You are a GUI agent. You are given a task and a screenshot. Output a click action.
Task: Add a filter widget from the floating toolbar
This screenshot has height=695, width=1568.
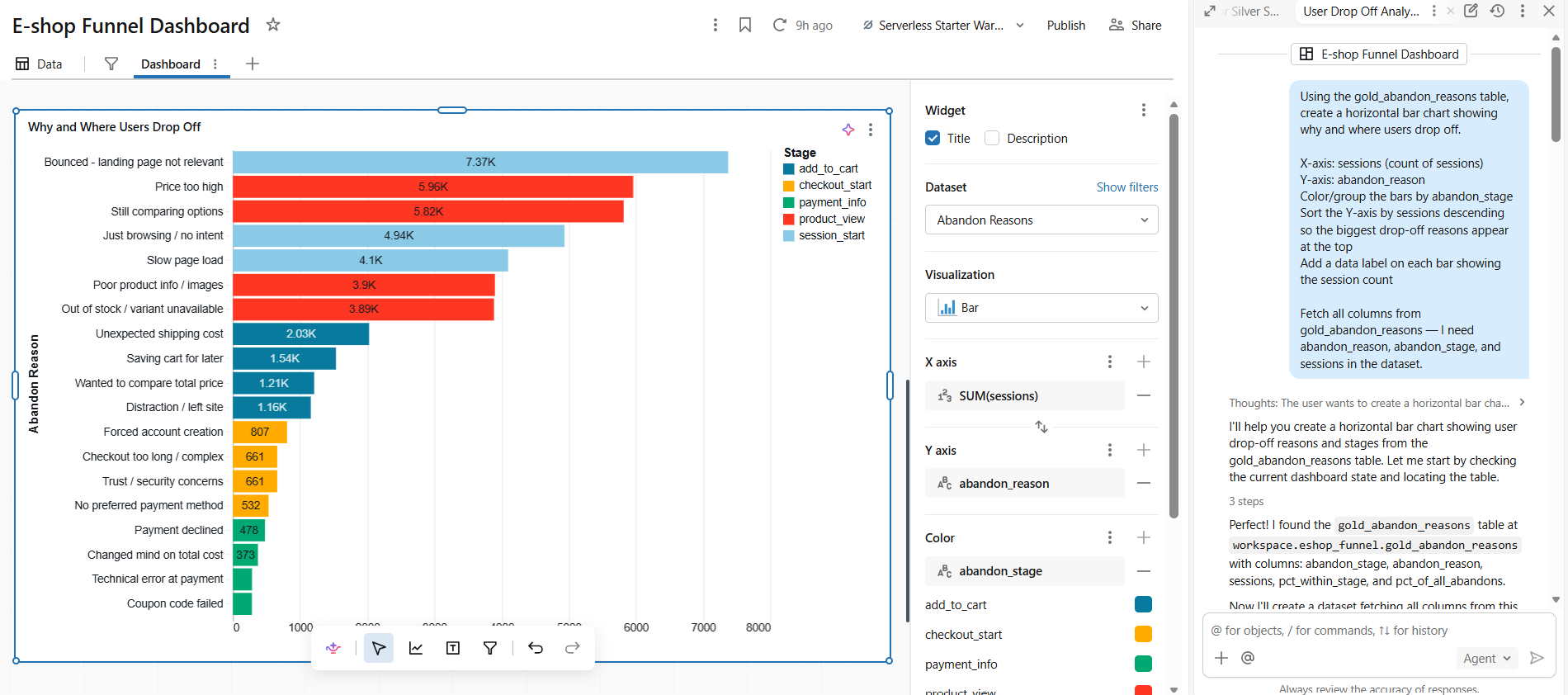pos(490,648)
